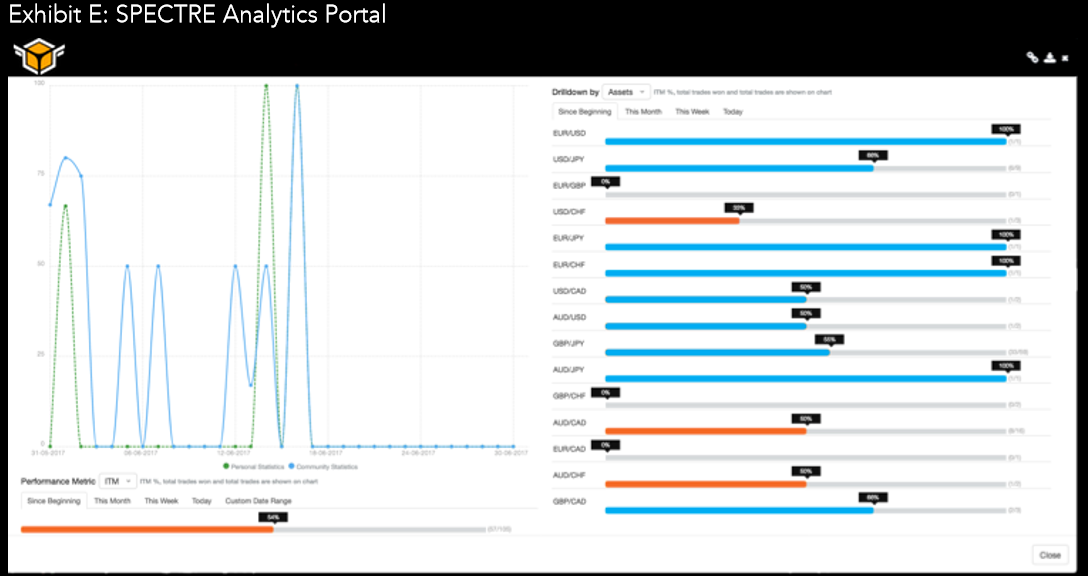Viewport: 1088px width, 576px height.
Task: Click the AUD/CHF asset label
Action: (x=568, y=475)
